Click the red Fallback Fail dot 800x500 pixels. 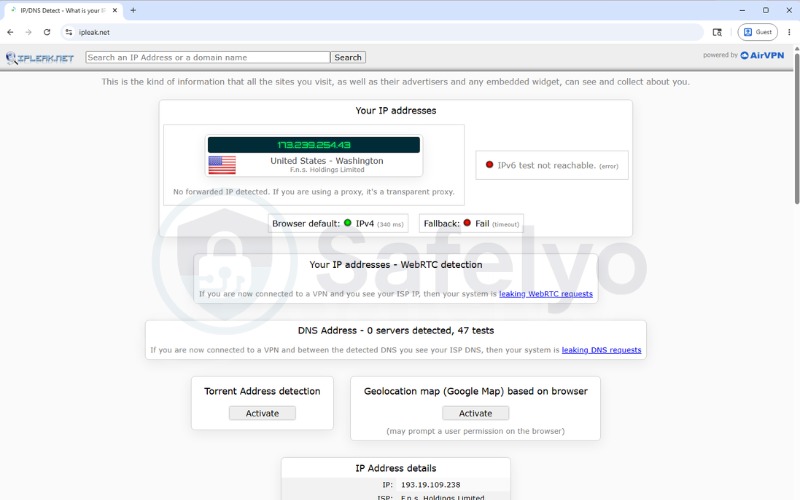467,223
